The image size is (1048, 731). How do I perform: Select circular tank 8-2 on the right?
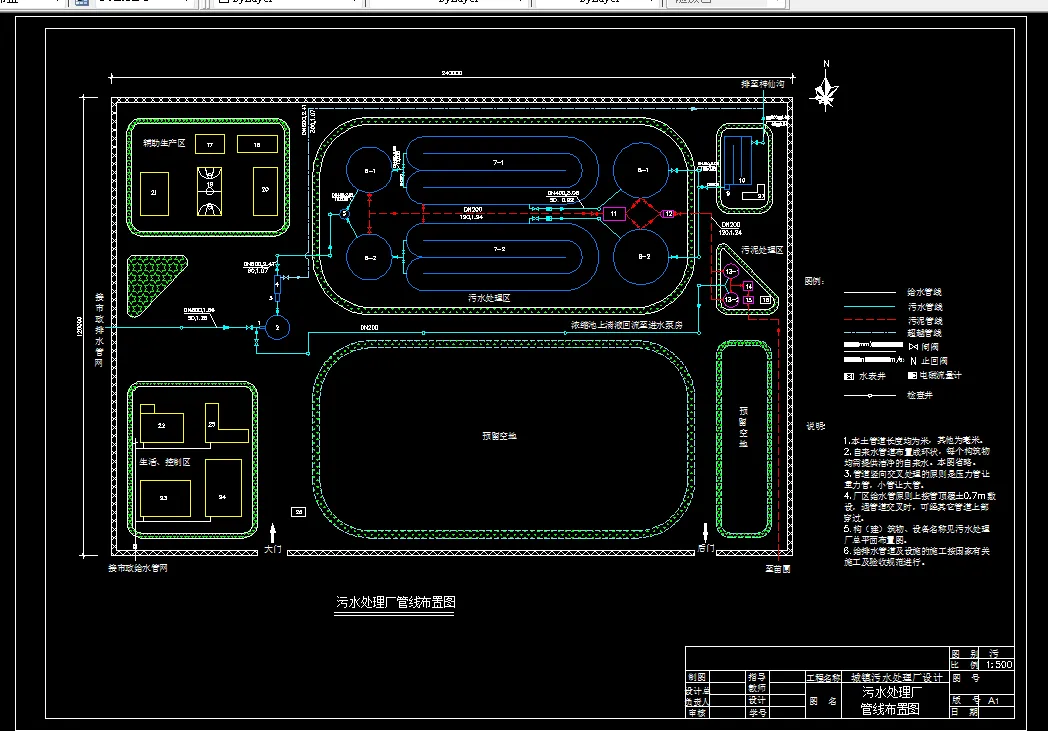click(641, 257)
